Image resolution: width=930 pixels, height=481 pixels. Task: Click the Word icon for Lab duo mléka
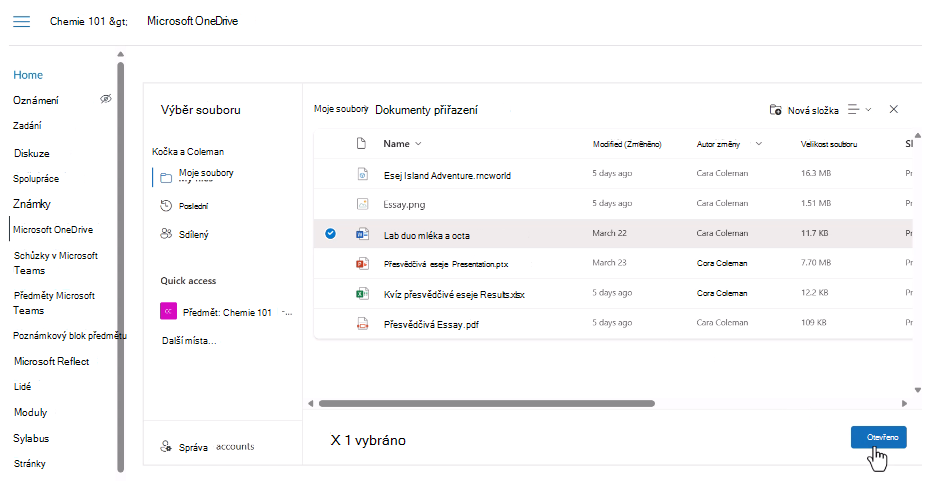coord(362,234)
